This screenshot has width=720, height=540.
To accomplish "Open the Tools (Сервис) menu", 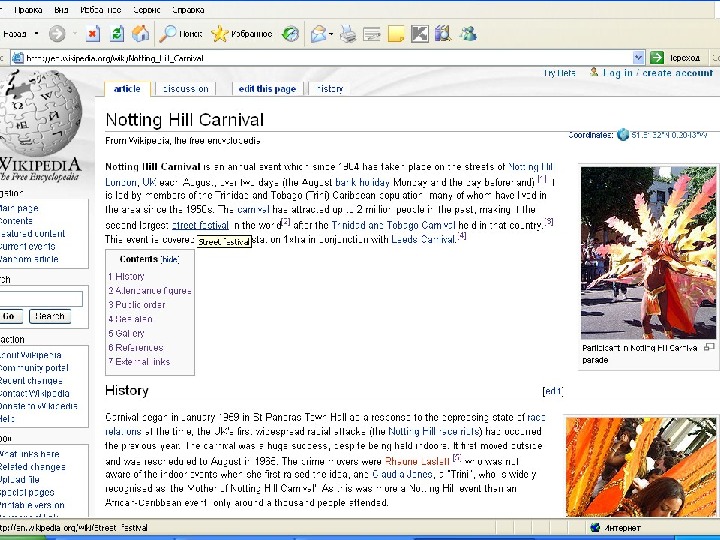I will coord(146,10).
